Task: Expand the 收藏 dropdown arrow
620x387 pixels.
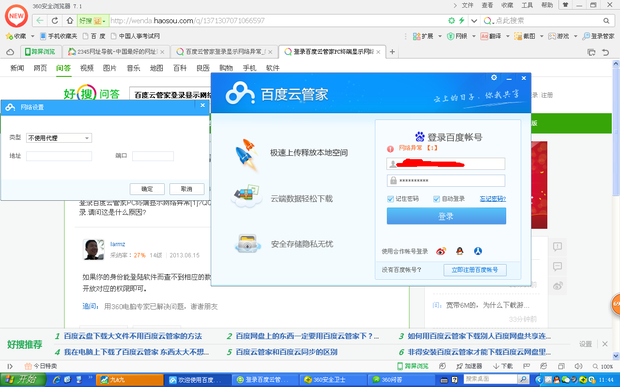Action: click(x=32, y=36)
